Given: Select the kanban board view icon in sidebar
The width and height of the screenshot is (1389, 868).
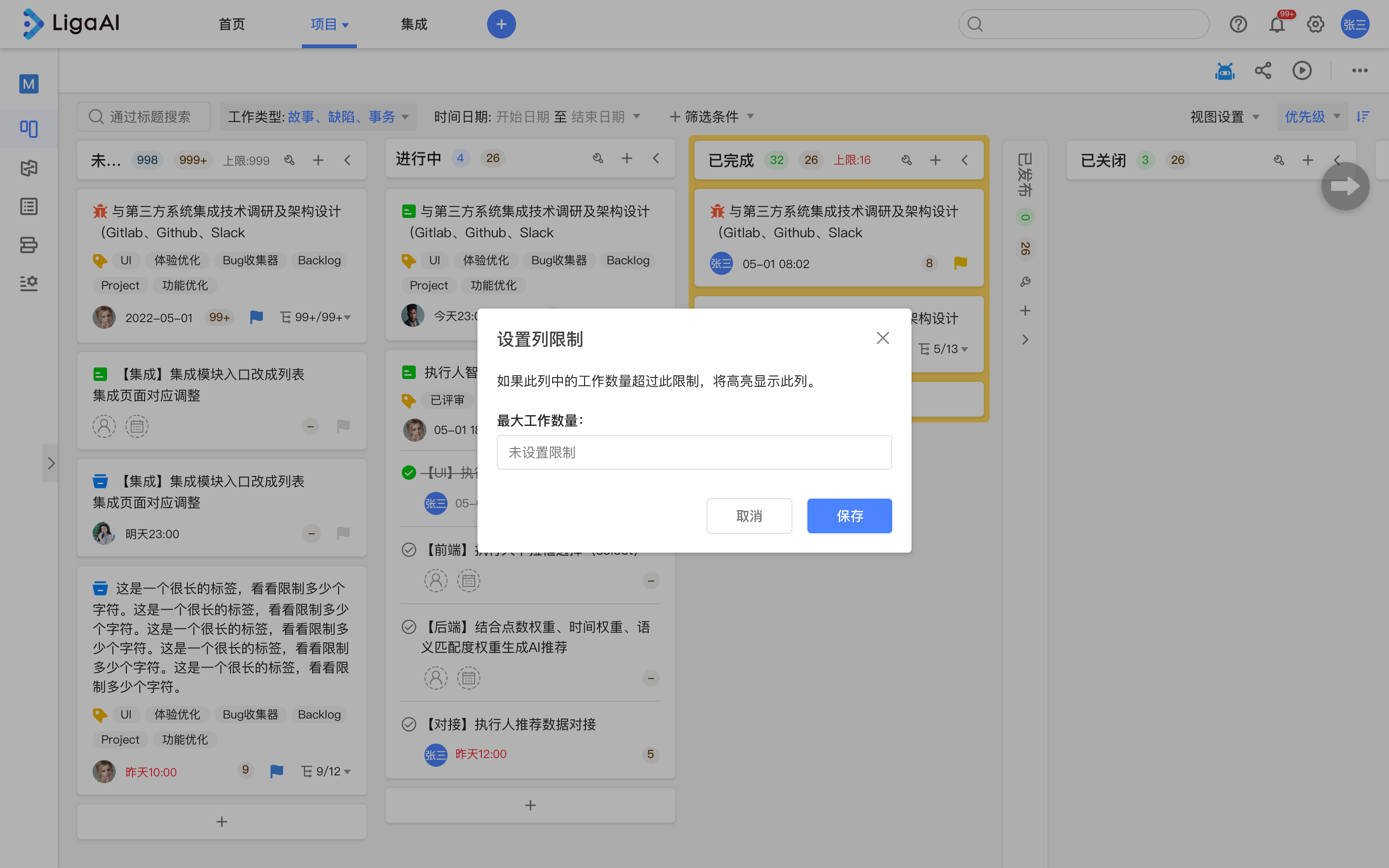Looking at the screenshot, I should [x=28, y=129].
